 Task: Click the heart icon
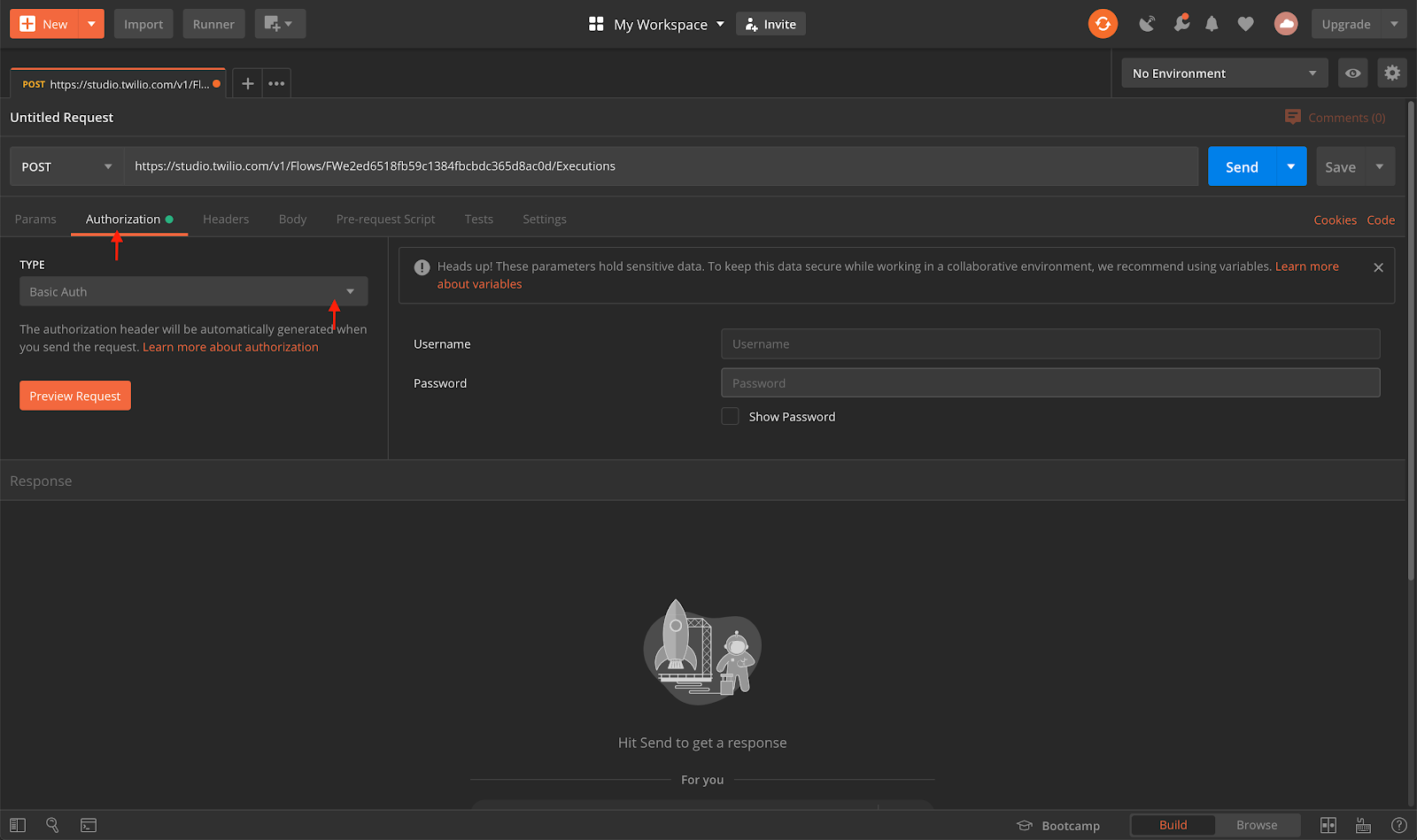(x=1245, y=24)
